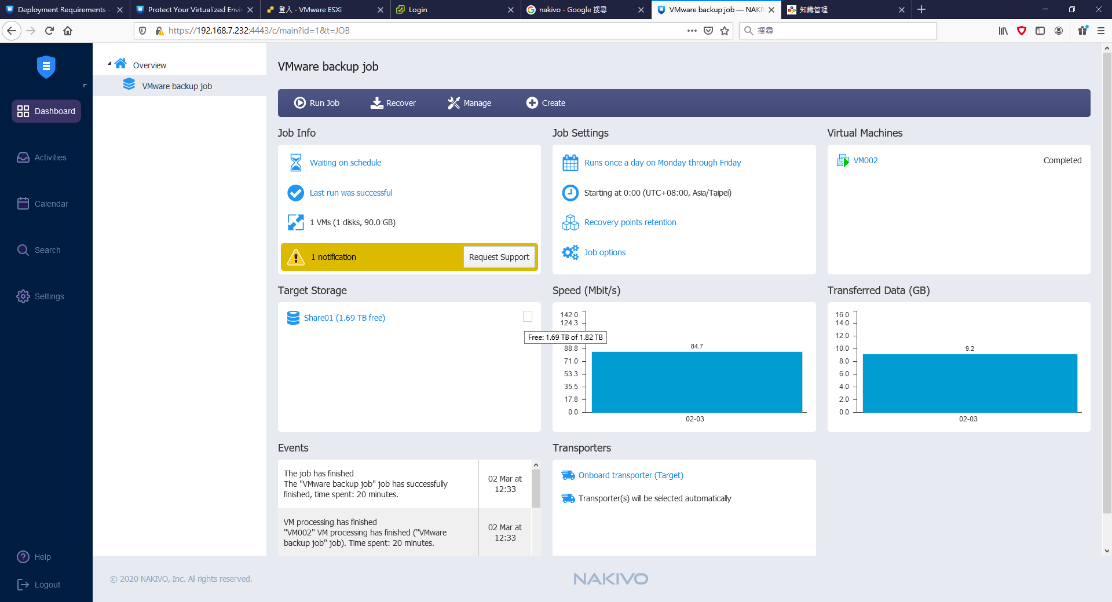Open Search in the sidebar
Screen dimensions: 1112x602
tap(39, 250)
